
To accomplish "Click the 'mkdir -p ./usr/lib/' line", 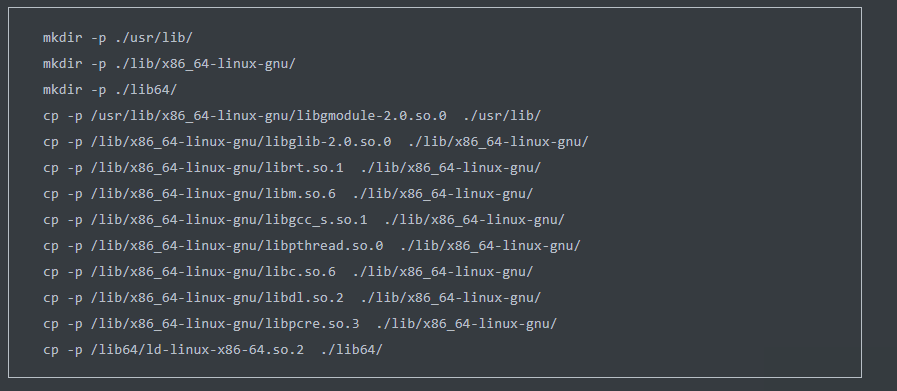I will (118, 38).
